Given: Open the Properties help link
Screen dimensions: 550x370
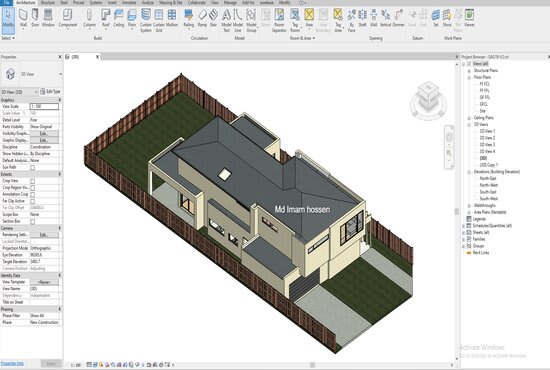Looking at the screenshot, I should pyautogui.click(x=12, y=364).
